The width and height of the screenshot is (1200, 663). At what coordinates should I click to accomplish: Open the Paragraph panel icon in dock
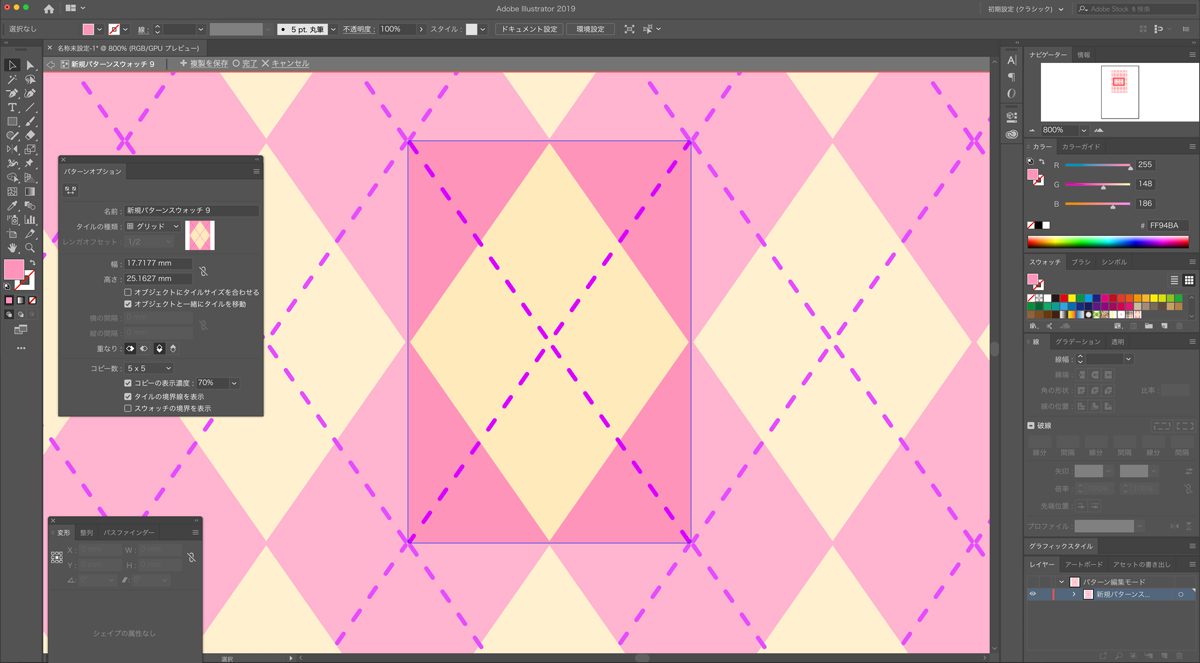(x=1012, y=77)
